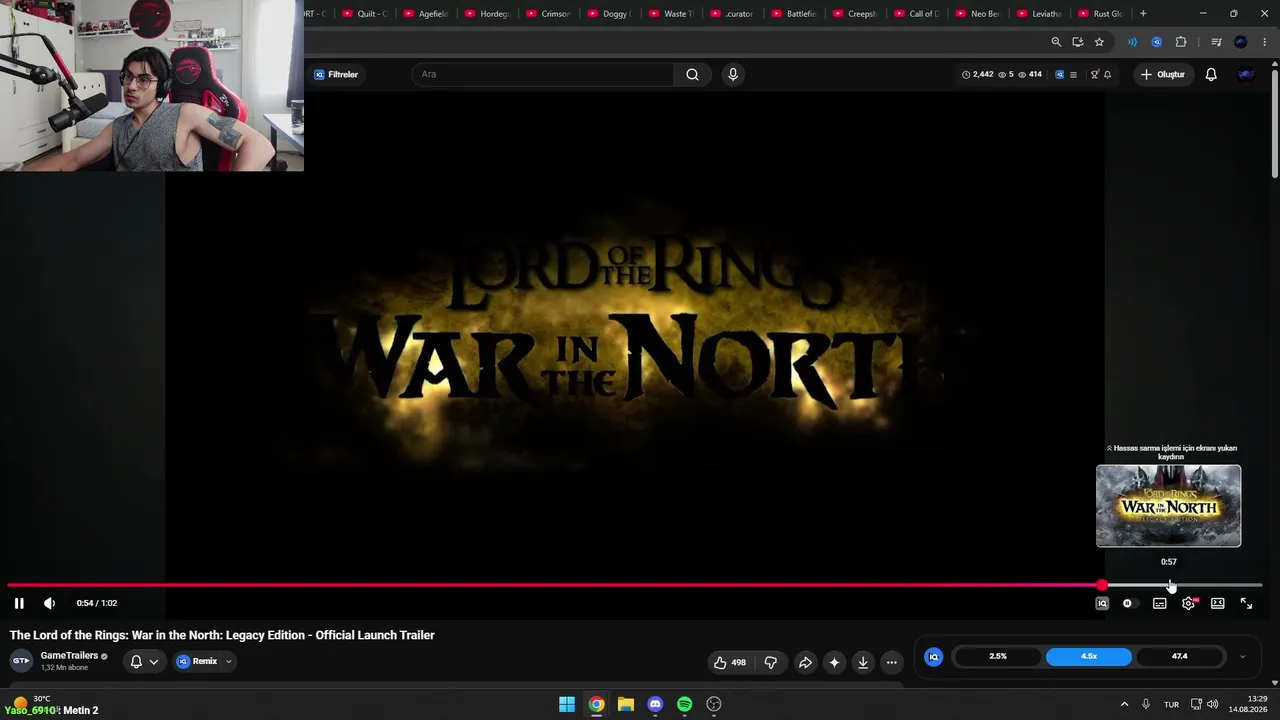
Task: Pause the video playback
Action: tap(19, 603)
